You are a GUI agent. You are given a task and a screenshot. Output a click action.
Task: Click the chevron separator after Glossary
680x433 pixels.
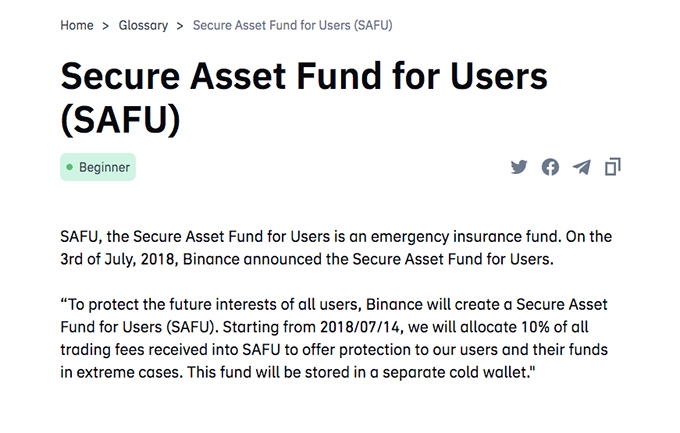click(180, 25)
